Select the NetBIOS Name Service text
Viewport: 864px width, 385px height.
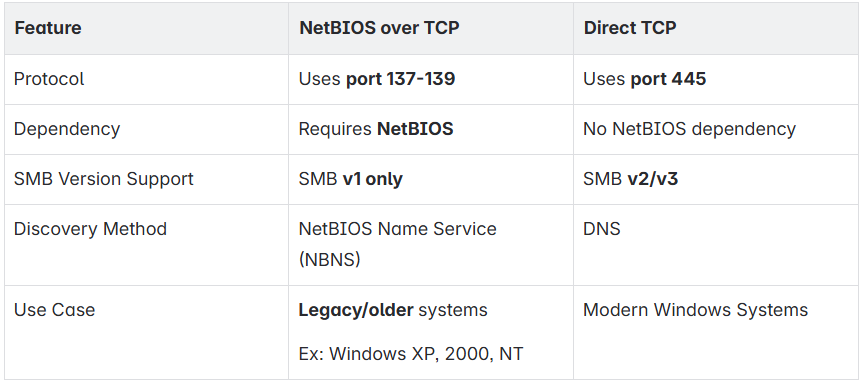click(x=397, y=229)
